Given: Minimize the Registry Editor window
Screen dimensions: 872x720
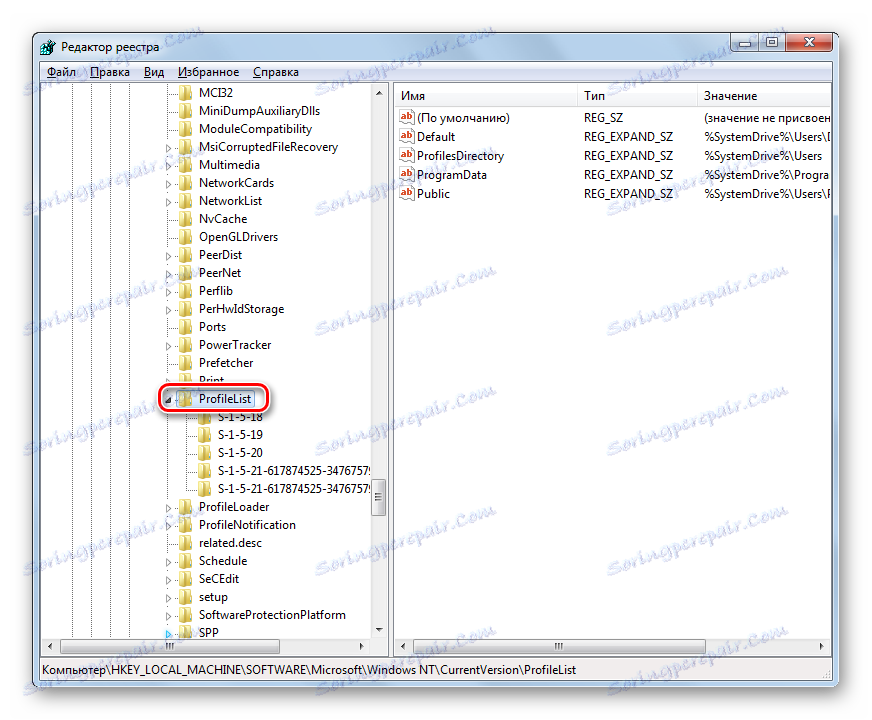Looking at the screenshot, I should tap(745, 42).
